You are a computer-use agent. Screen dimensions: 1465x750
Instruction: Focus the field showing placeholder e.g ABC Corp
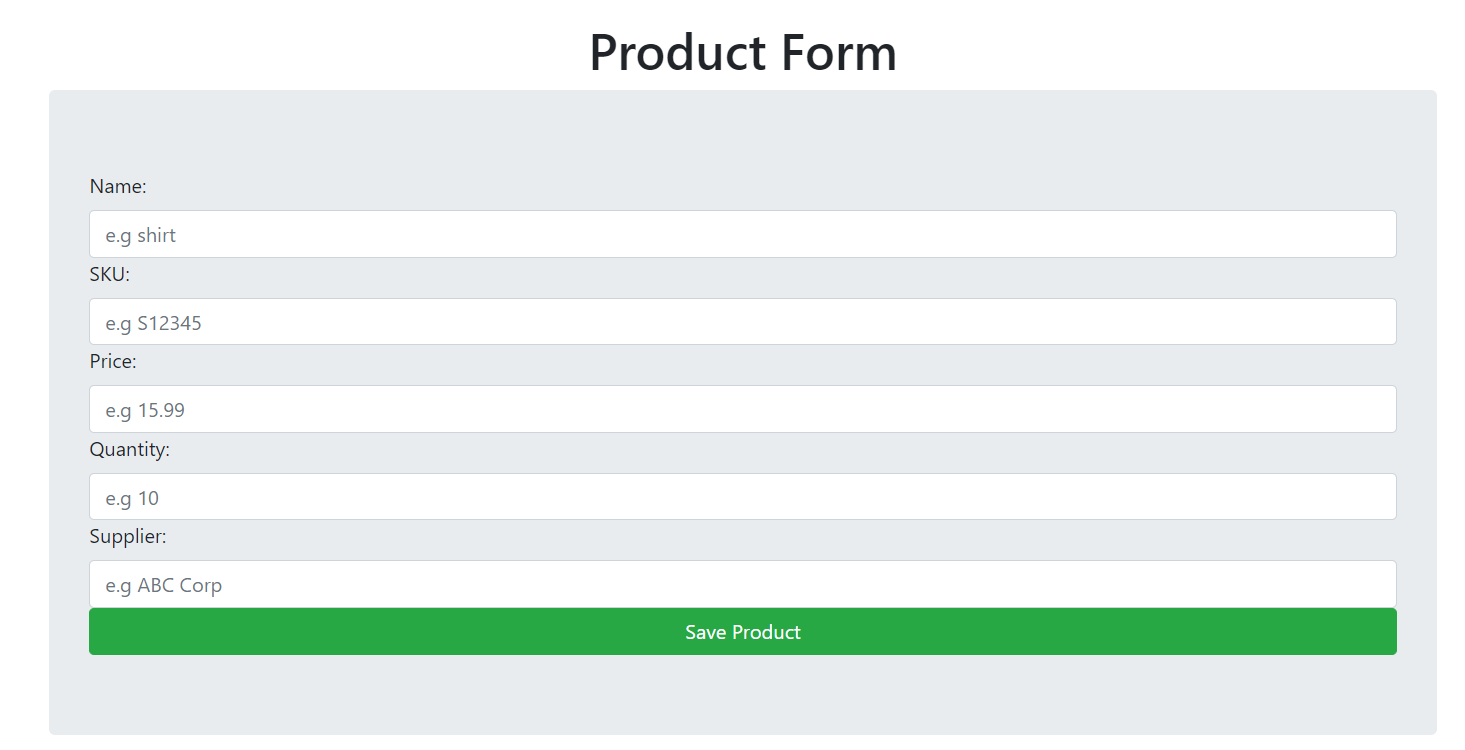click(x=742, y=584)
